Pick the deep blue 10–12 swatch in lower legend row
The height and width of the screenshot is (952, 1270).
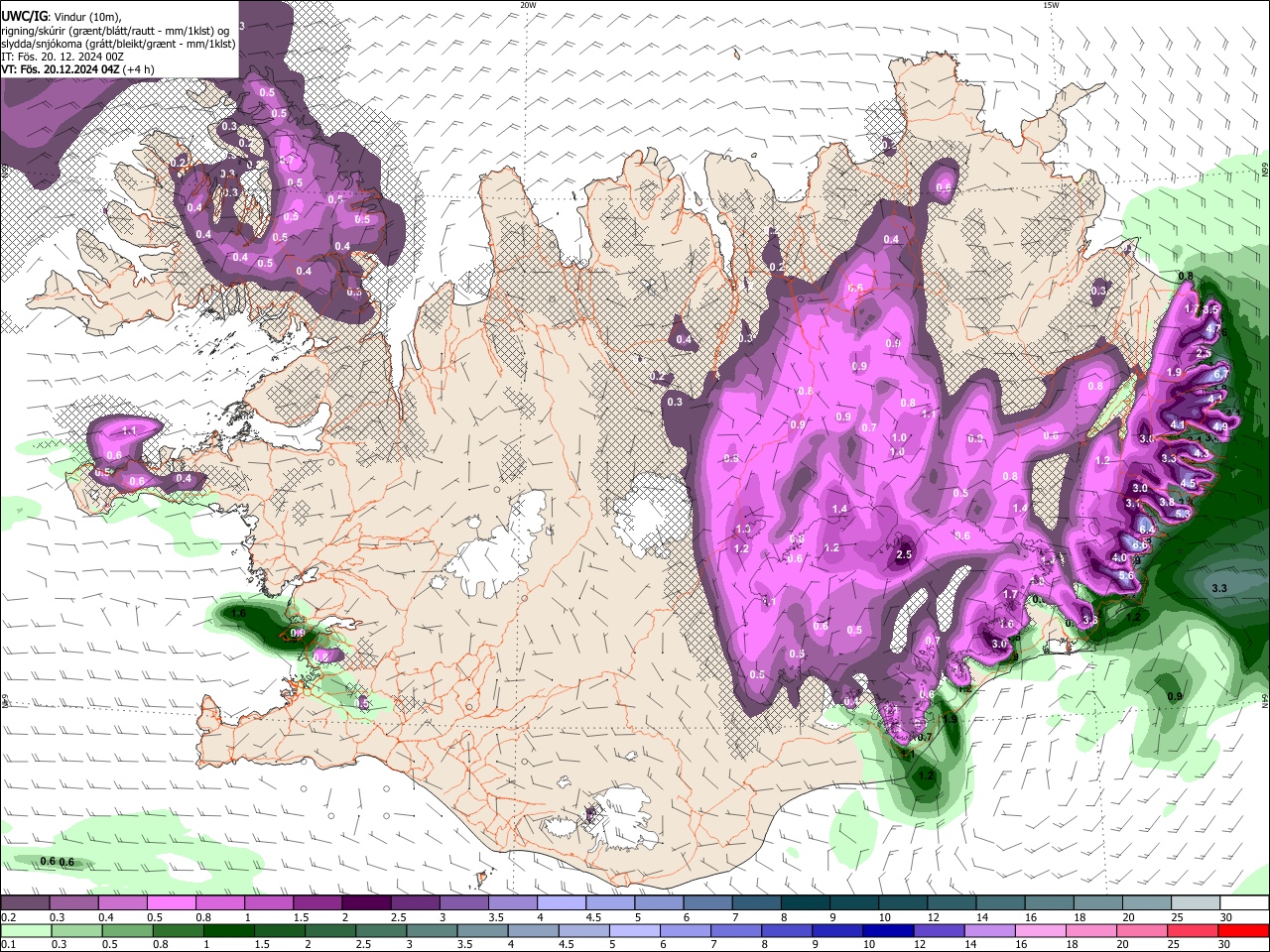tap(887, 930)
